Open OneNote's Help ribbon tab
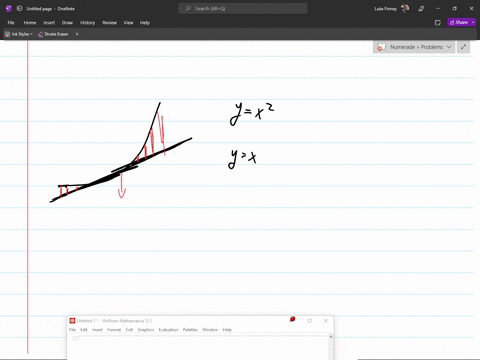Viewport: 480px width, 360px height. [x=145, y=23]
